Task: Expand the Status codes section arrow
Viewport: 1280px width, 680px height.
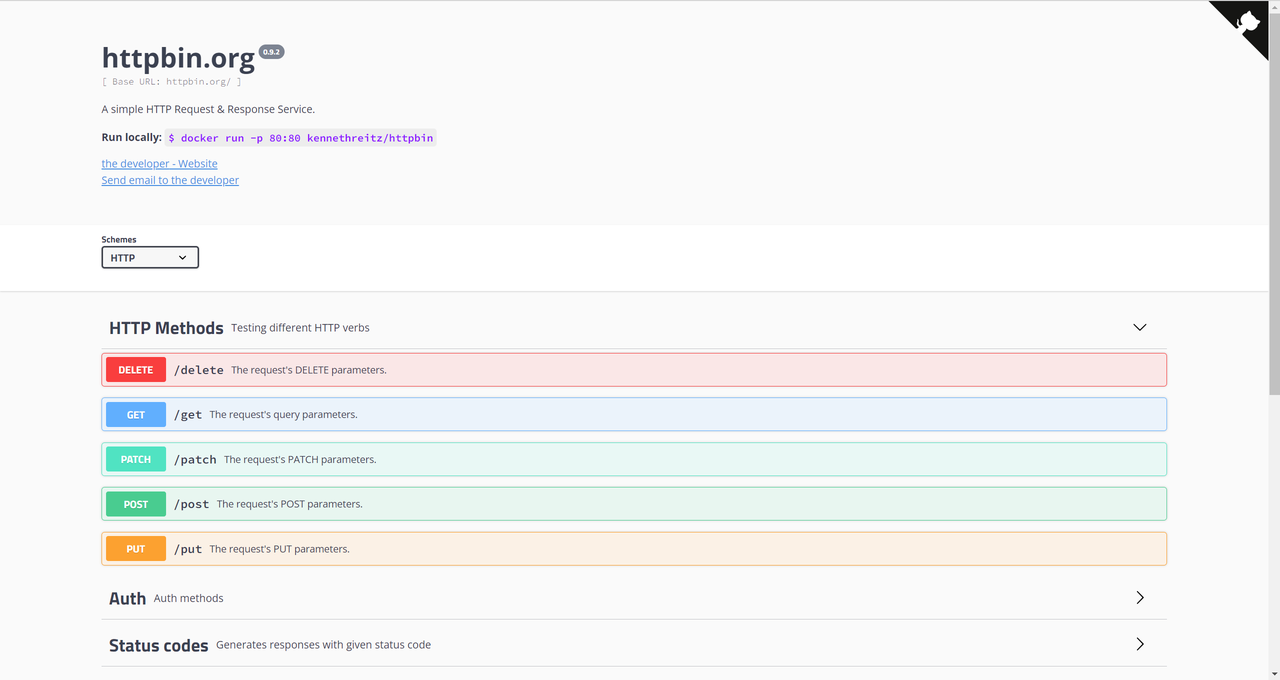Action: (x=1140, y=645)
